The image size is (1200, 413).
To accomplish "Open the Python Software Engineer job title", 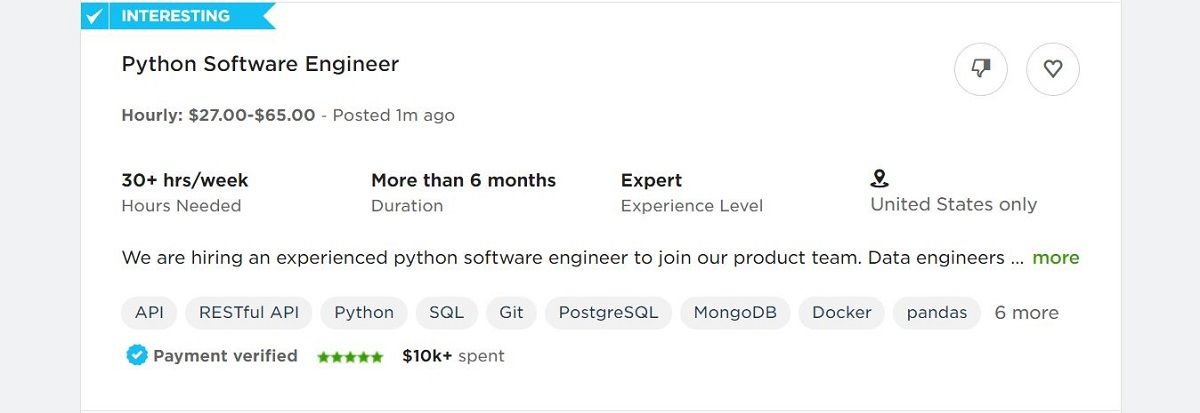I will tap(260, 64).
